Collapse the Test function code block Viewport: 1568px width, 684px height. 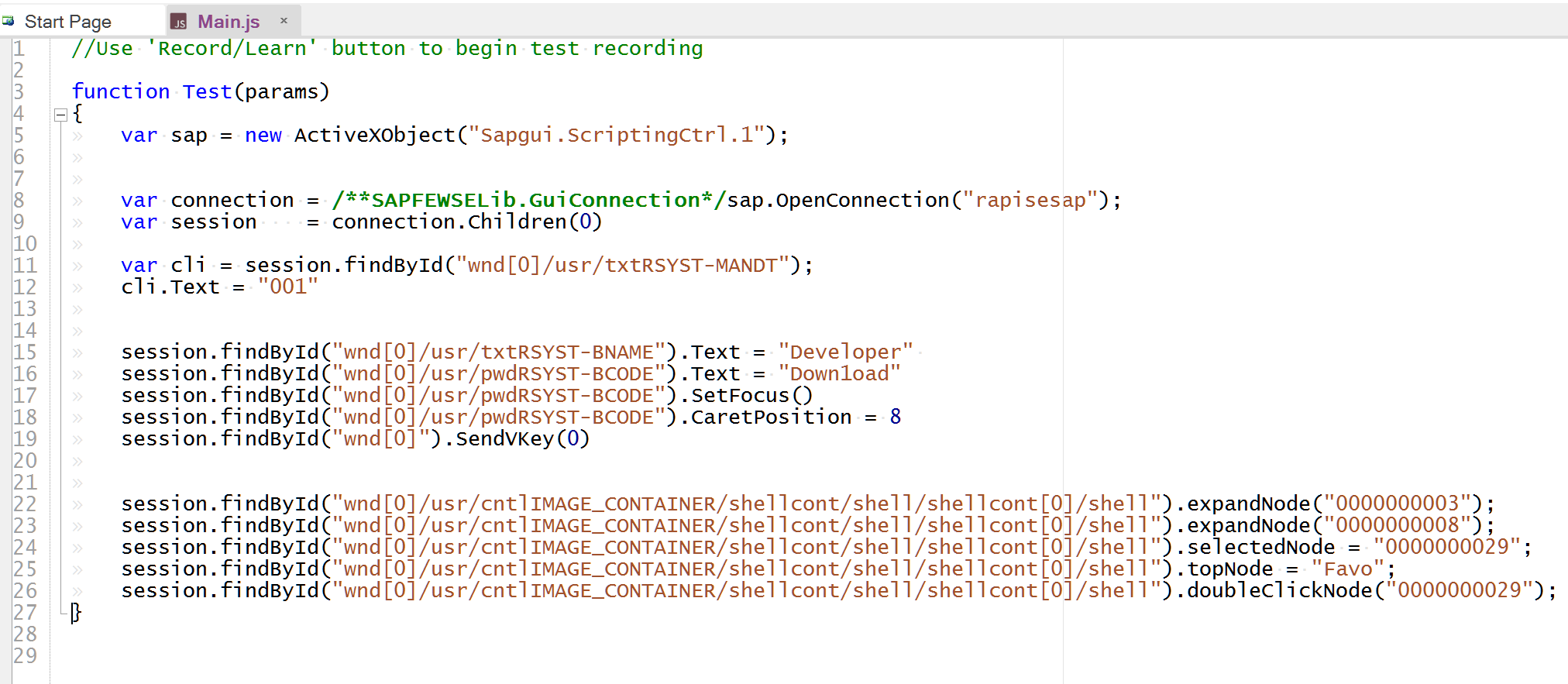[60, 115]
